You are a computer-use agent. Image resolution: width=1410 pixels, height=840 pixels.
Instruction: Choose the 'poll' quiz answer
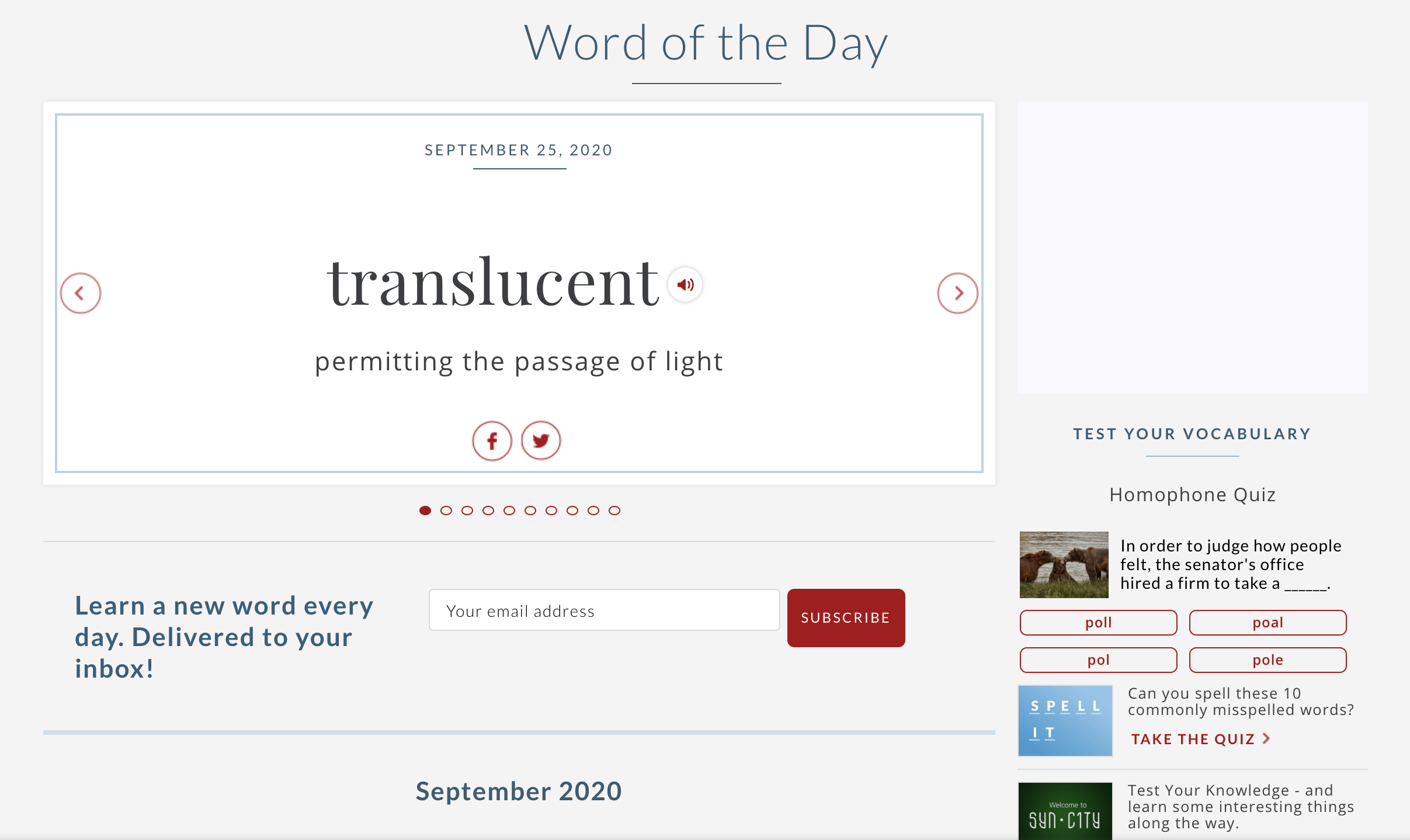click(1098, 623)
